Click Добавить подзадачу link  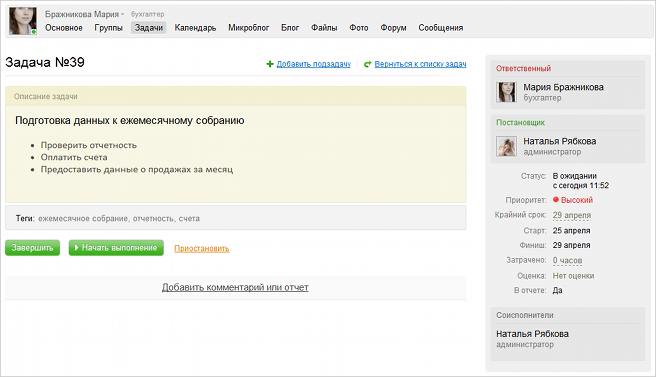(x=314, y=64)
